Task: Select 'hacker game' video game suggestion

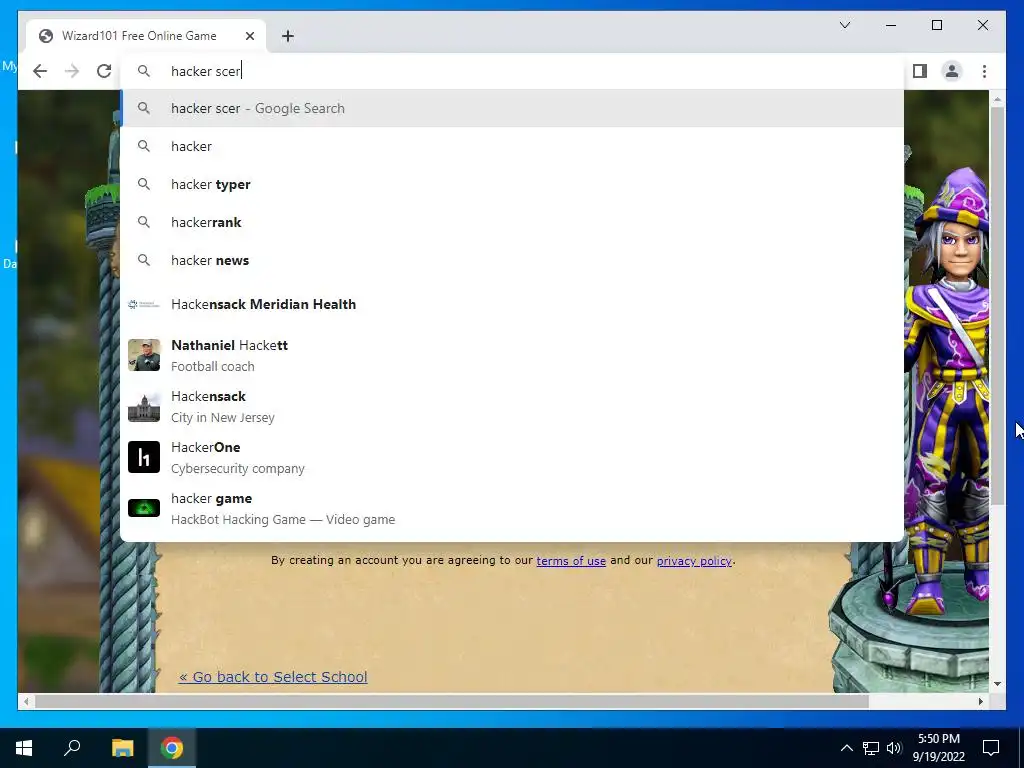Action: coord(512,508)
